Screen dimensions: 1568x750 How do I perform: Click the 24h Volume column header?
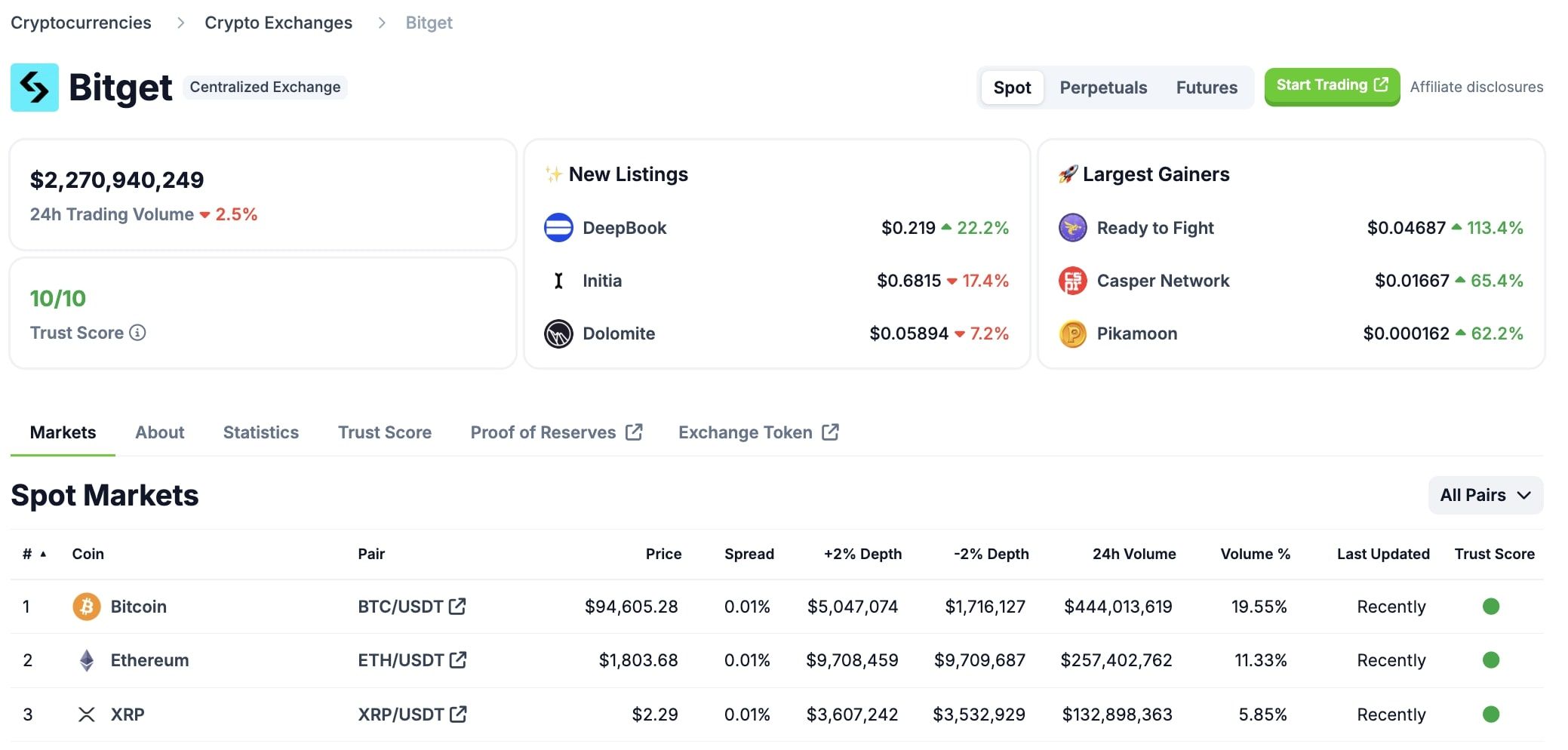coord(1134,554)
